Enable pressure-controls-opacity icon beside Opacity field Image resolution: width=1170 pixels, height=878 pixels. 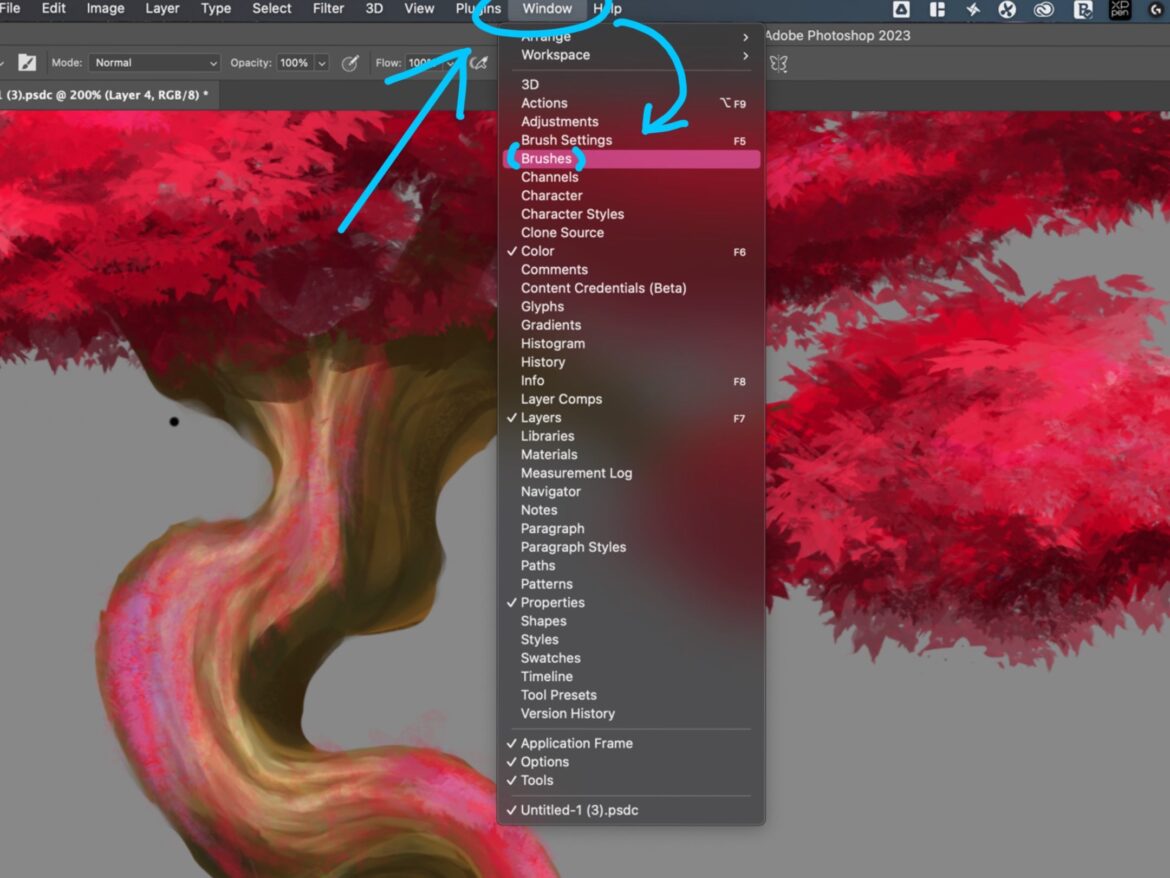pos(350,62)
